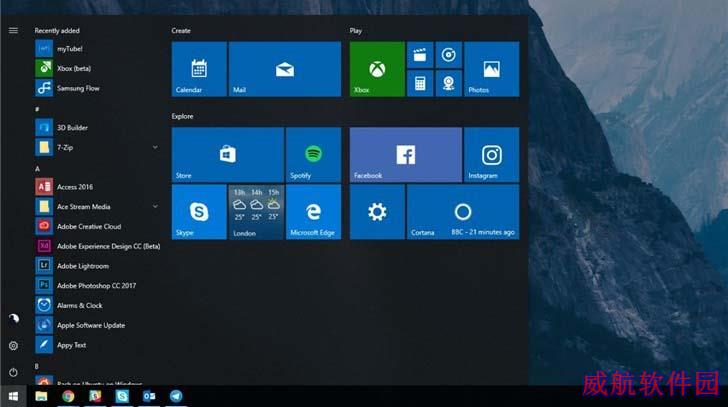This screenshot has height=407, width=728.
Task: Launch Google Chrome from the taskbar
Action: (x=68, y=396)
